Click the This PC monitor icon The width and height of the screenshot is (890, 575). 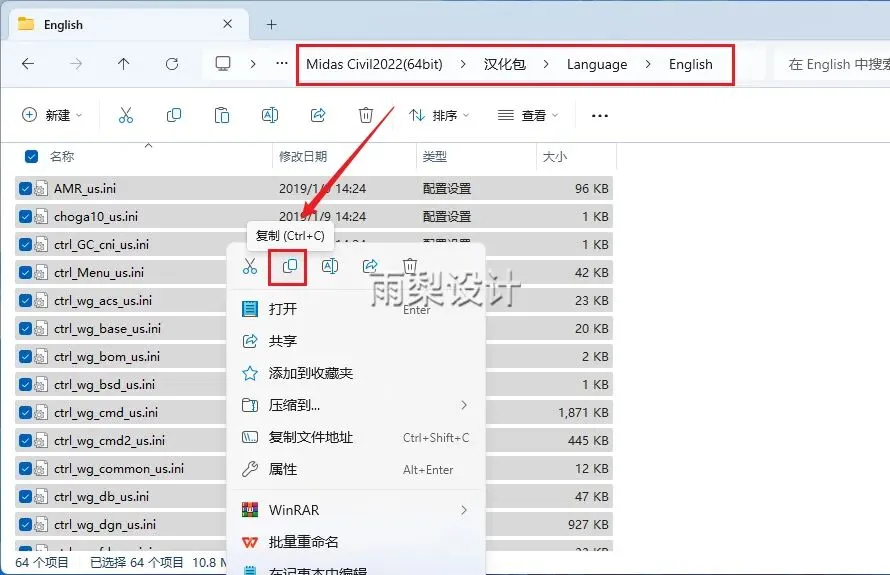point(223,63)
